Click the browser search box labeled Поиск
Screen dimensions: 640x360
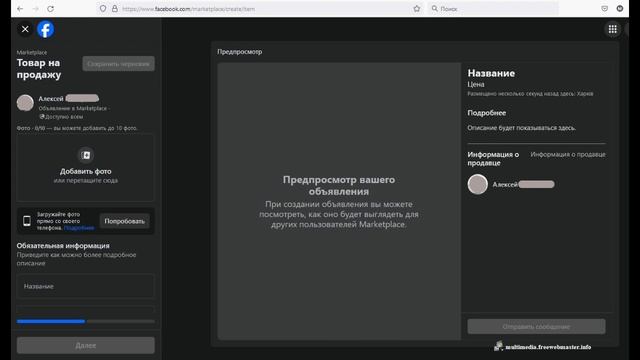[494, 9]
